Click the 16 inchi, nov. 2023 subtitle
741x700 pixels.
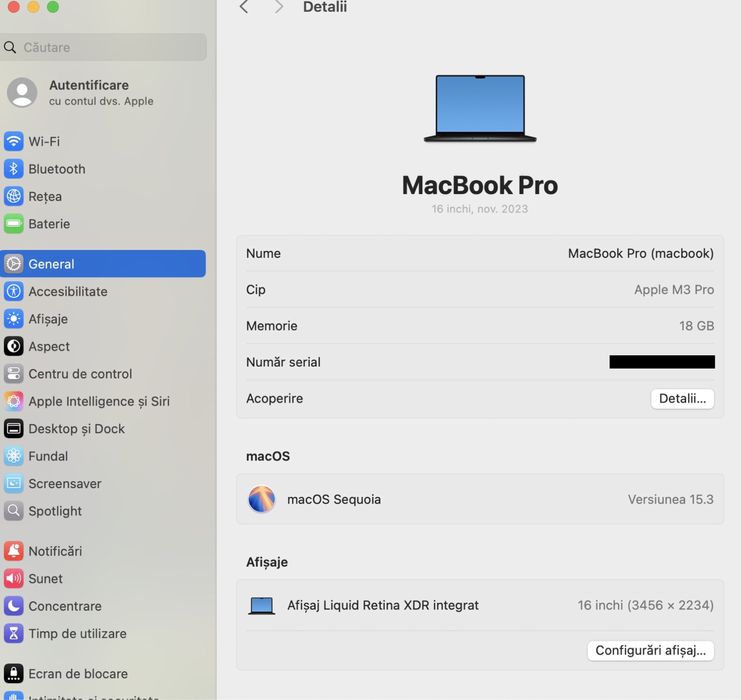(480, 209)
